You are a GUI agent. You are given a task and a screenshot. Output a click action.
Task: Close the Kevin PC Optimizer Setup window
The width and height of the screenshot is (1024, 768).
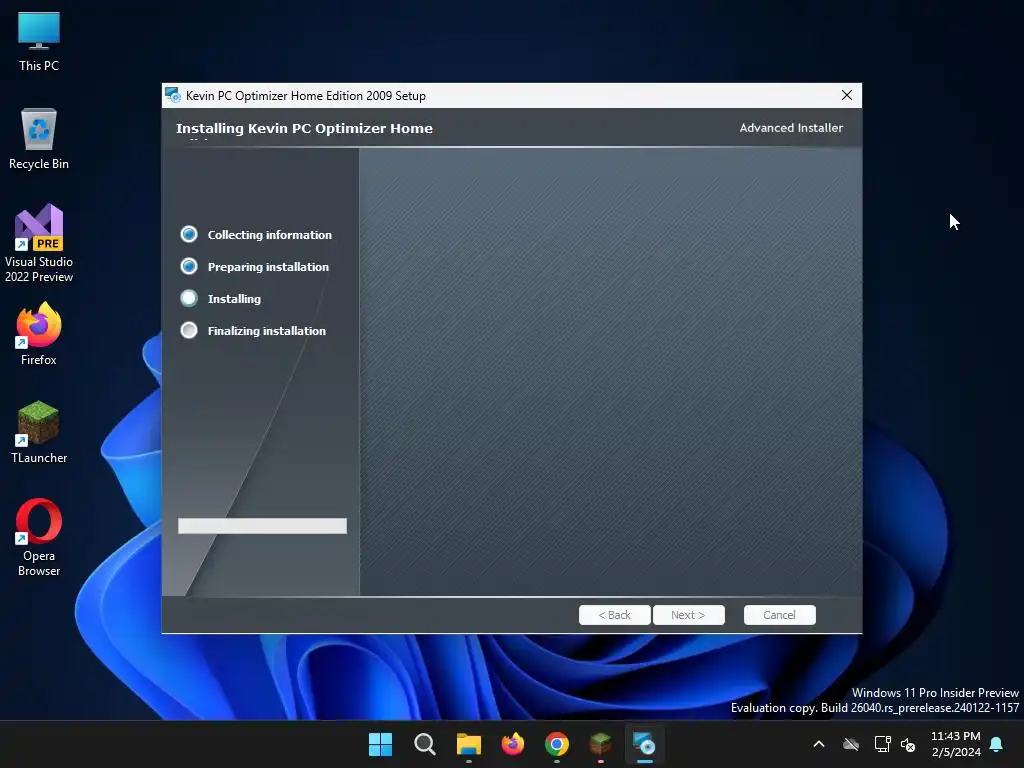[847, 95]
